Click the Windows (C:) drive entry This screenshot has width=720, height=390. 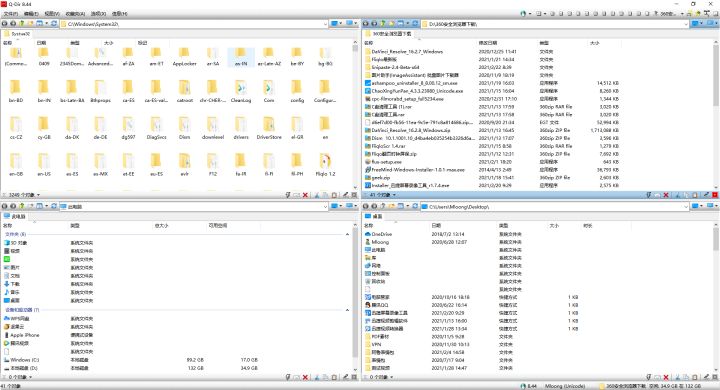point(24,360)
